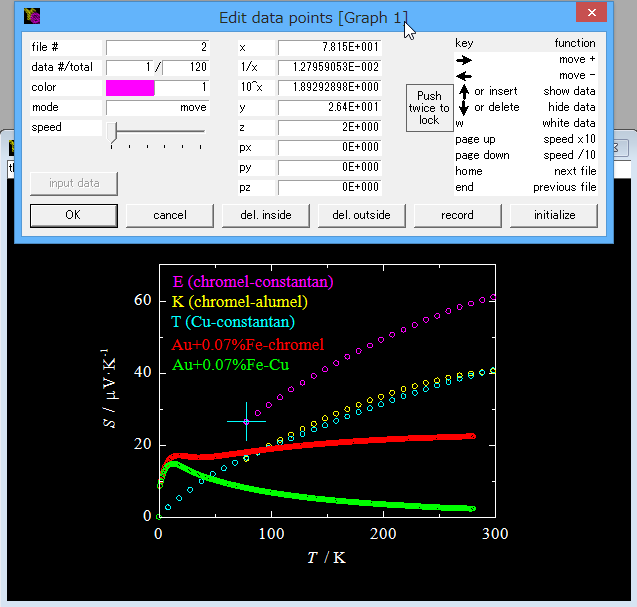Click the '300' x-axis tick label
637x607 pixels.
(495, 533)
